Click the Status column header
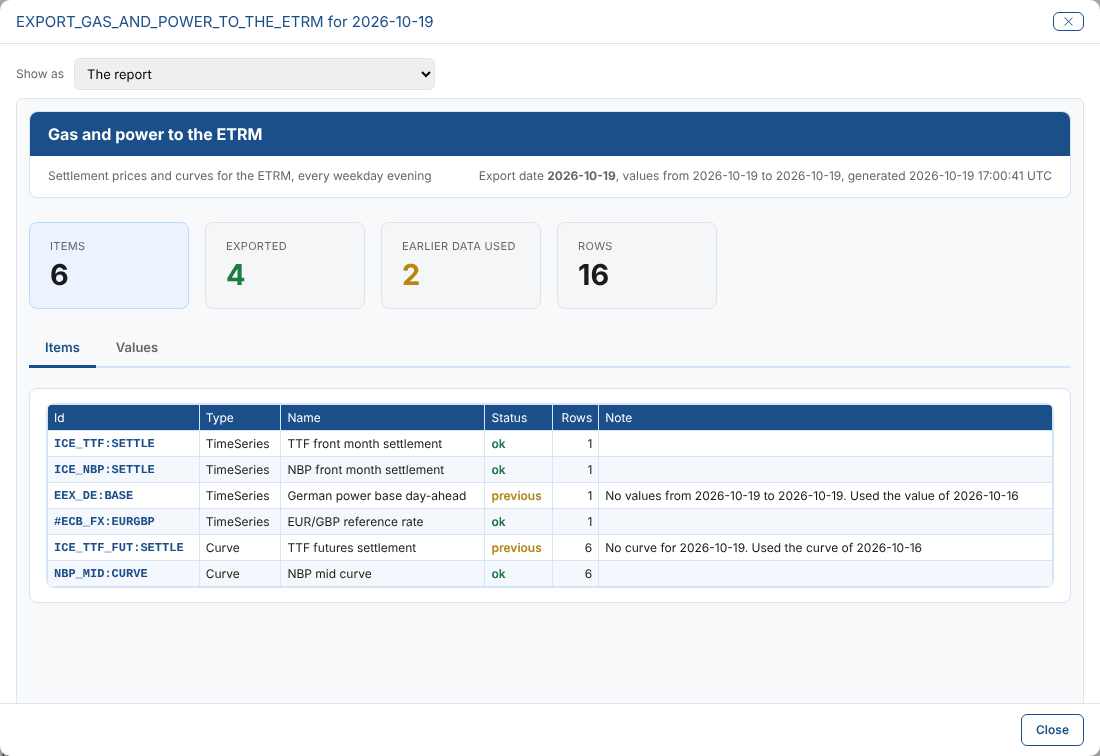The image size is (1100, 756). [518, 418]
